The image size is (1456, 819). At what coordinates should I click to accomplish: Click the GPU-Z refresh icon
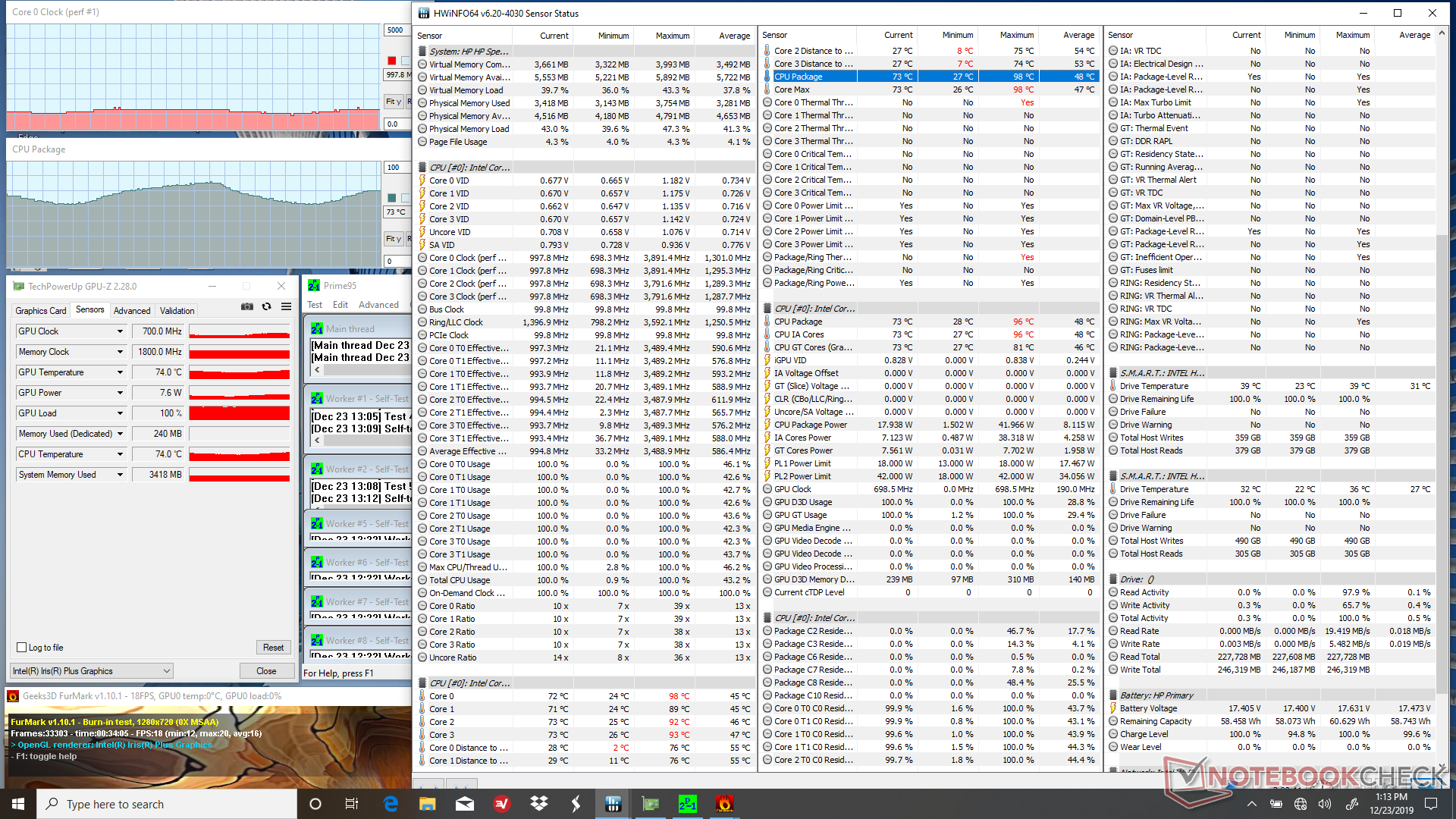[x=266, y=306]
